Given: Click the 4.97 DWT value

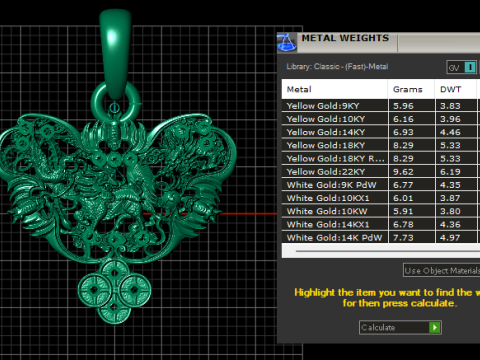Looking at the screenshot, I should [450, 238].
